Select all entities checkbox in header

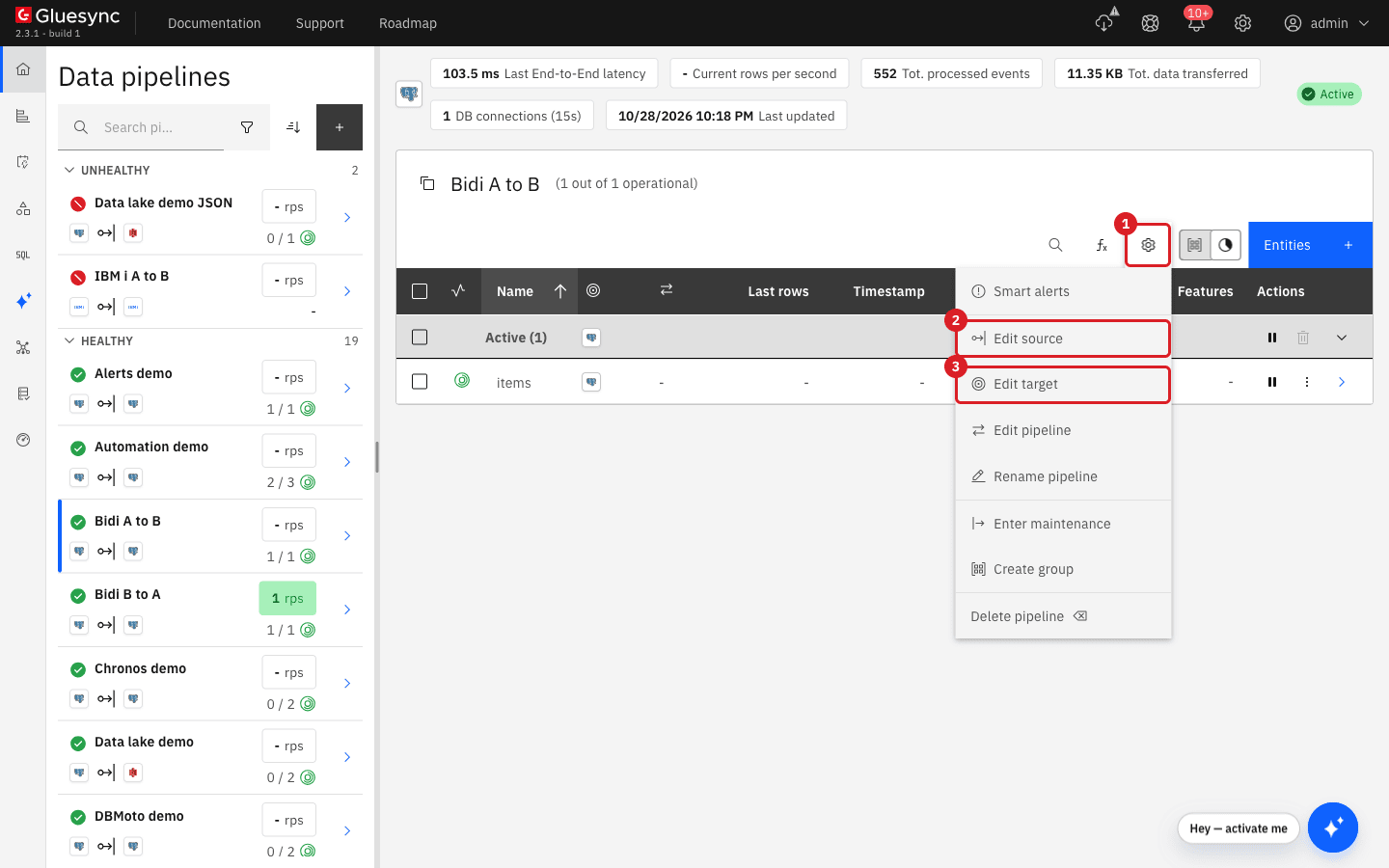[x=420, y=291]
